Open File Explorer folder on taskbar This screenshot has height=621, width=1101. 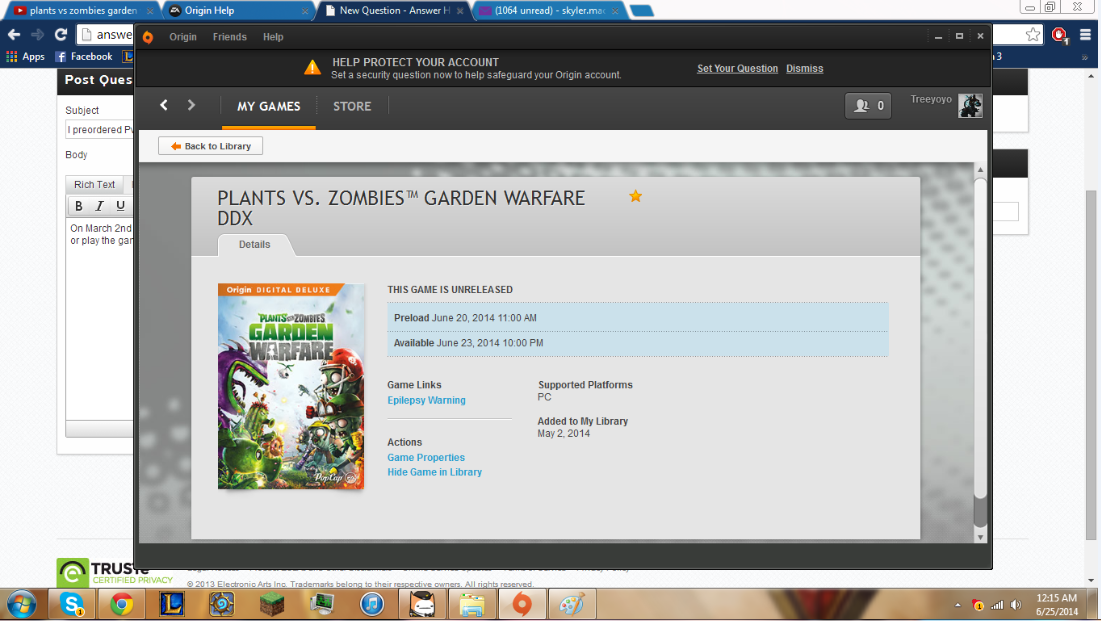pos(472,604)
